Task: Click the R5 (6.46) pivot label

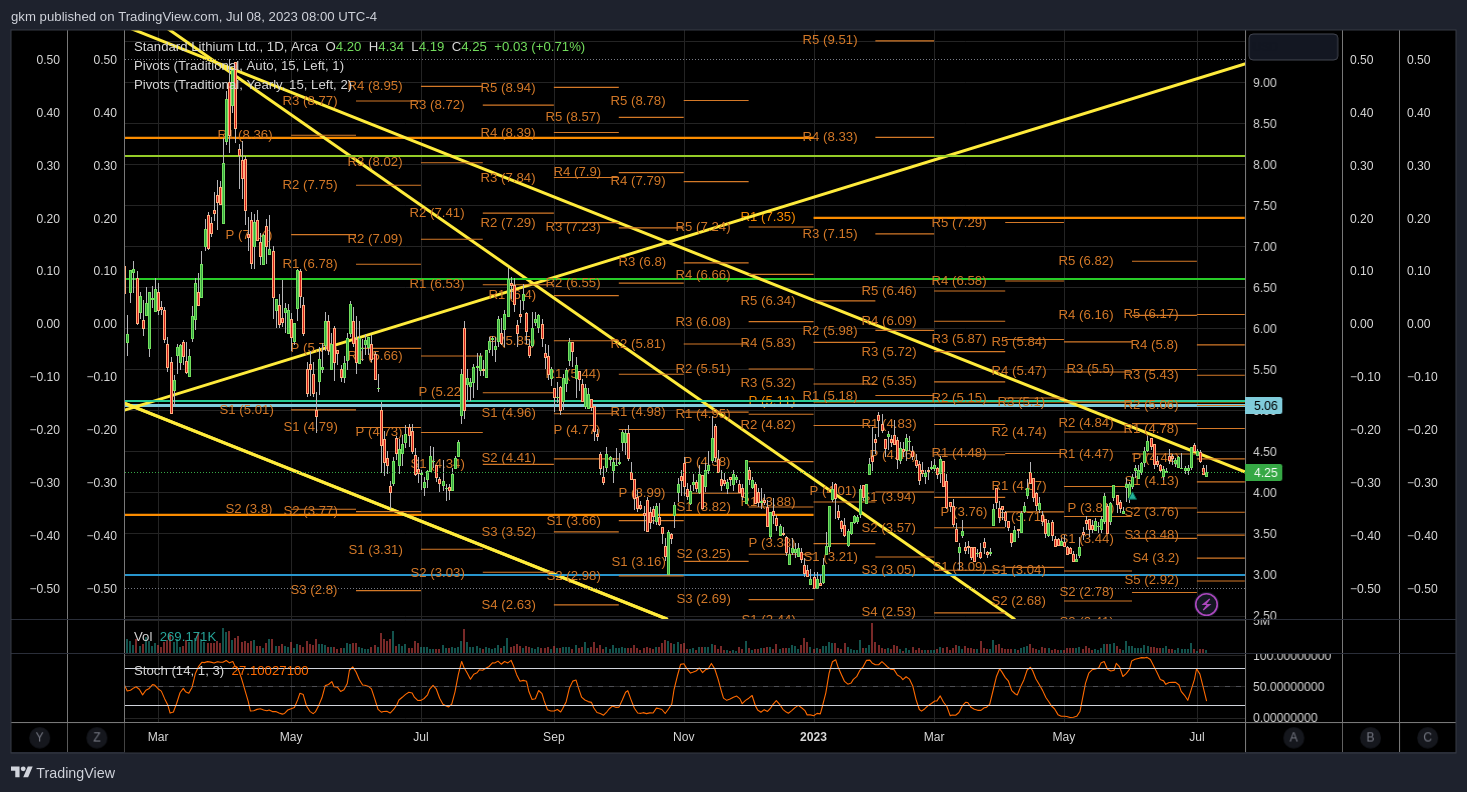Action: click(889, 291)
